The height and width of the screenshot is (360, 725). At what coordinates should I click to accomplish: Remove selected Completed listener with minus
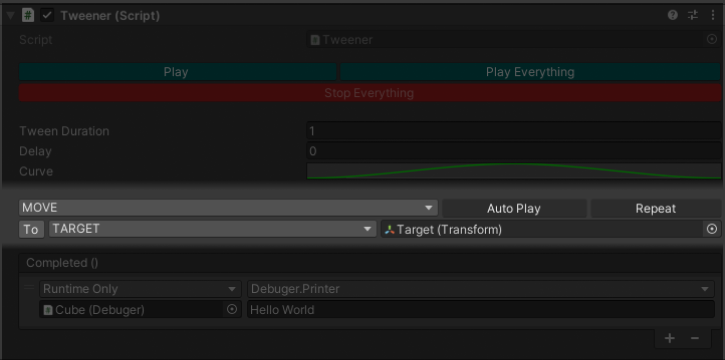694,338
